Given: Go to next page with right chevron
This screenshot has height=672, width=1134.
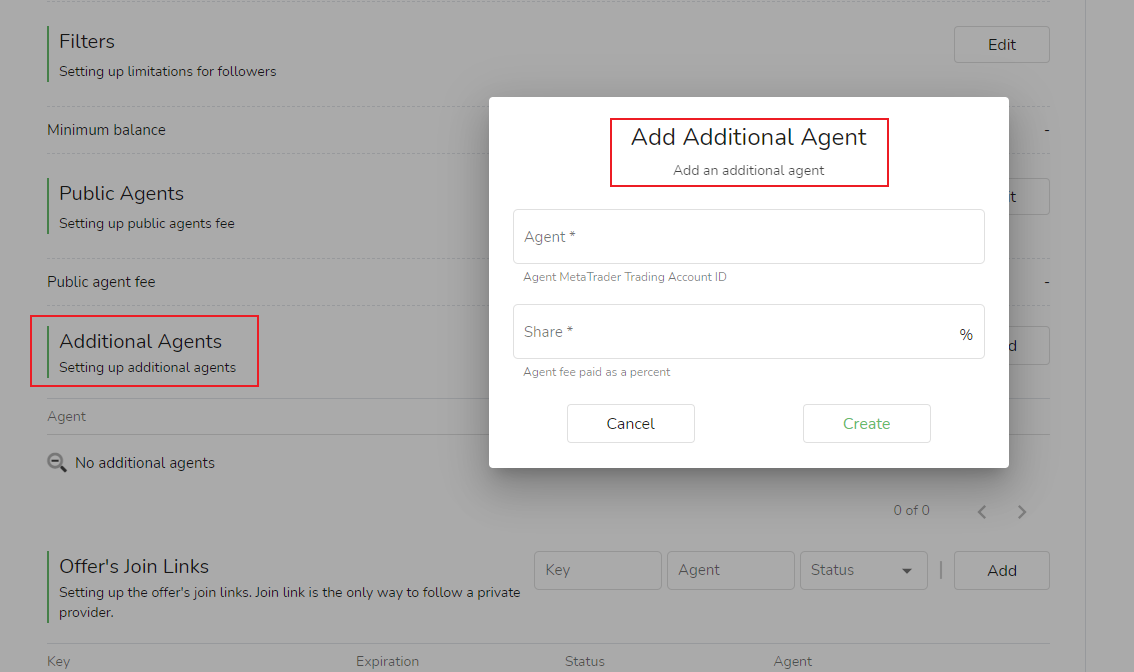Looking at the screenshot, I should coord(1022,512).
